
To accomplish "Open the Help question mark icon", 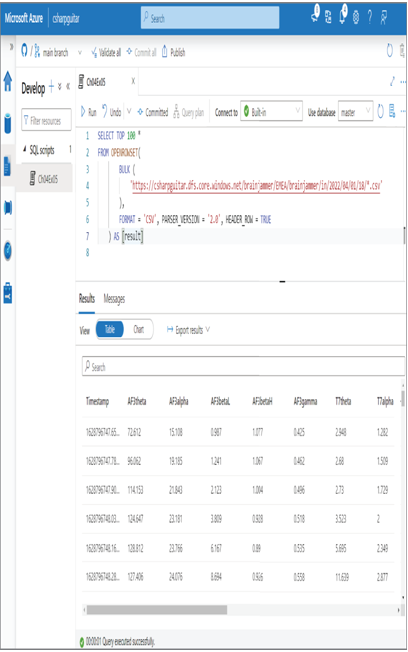I will click(x=370, y=17).
